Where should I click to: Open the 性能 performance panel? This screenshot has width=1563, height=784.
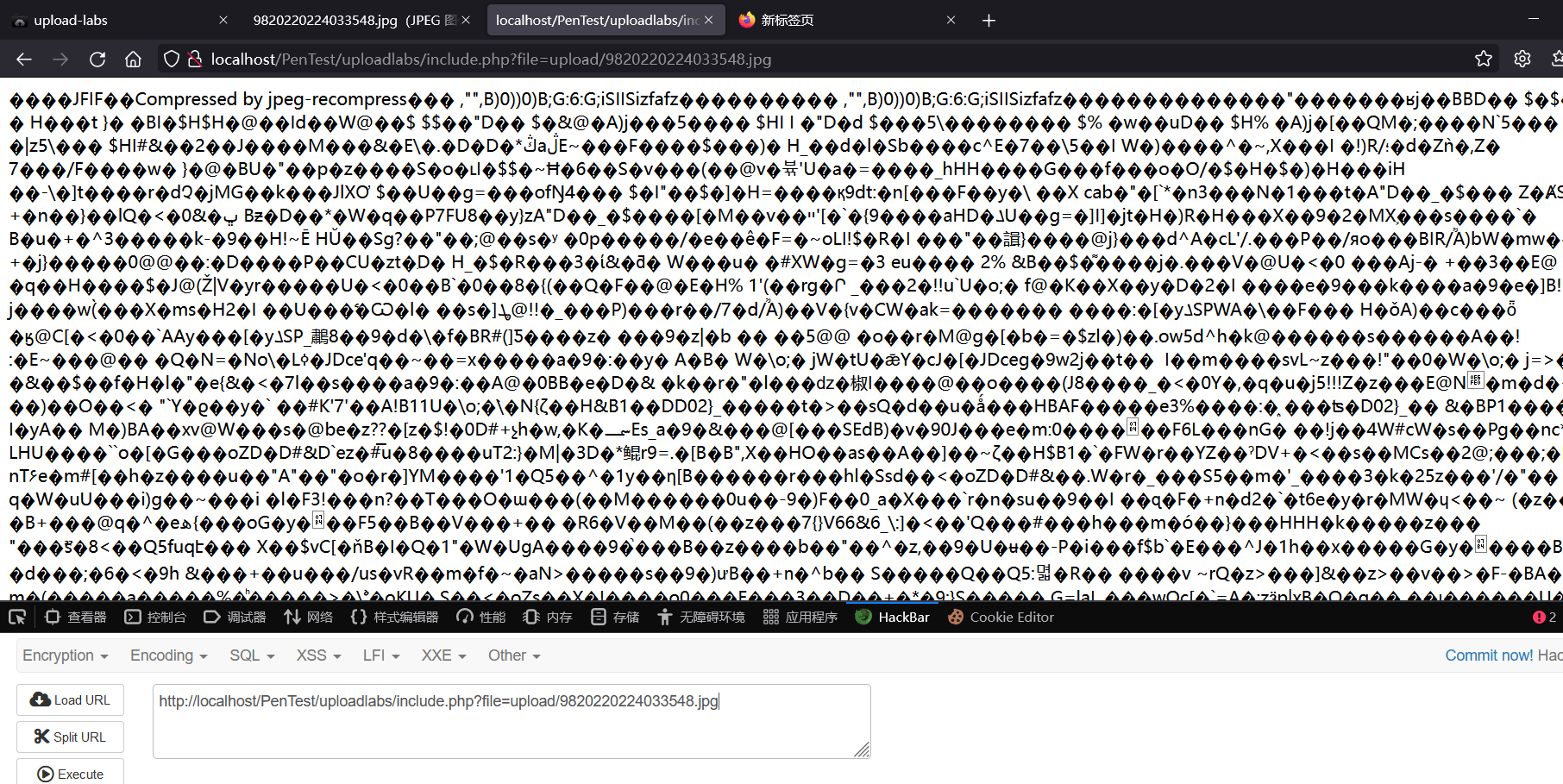(x=481, y=617)
